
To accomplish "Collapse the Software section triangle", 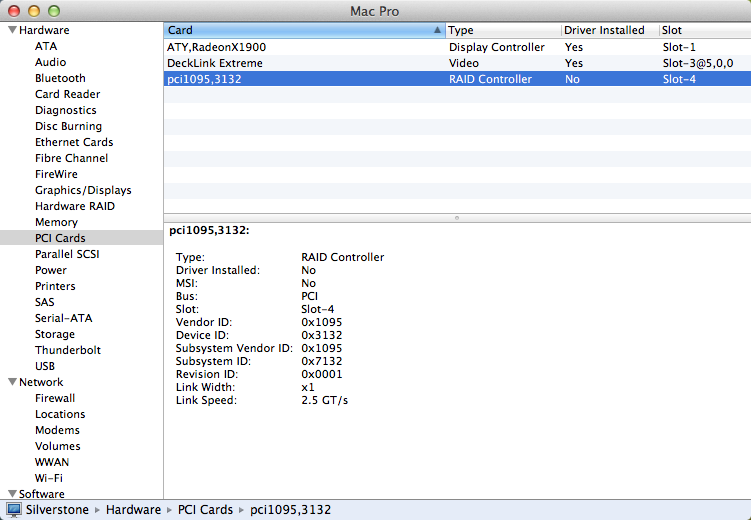I will 12,494.
